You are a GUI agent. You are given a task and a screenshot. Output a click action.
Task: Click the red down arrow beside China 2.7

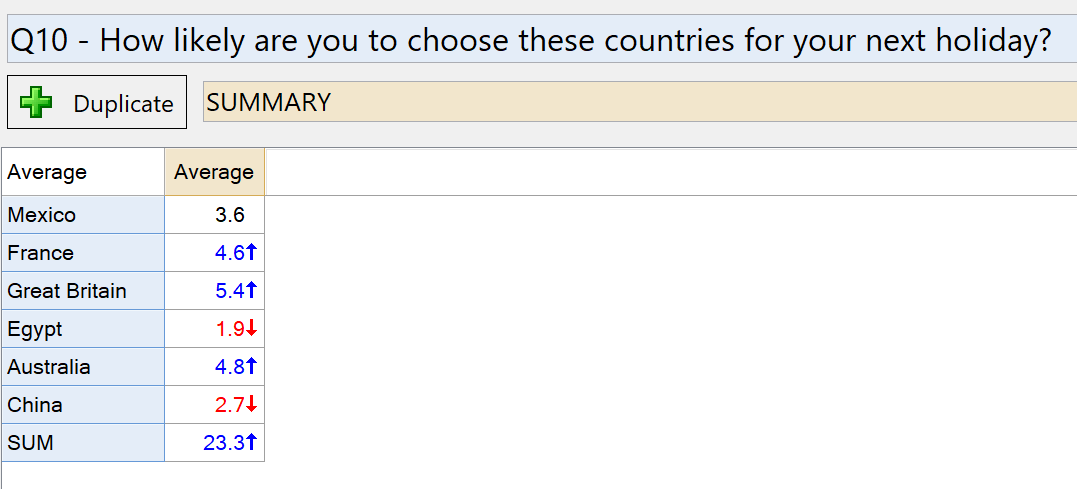(251, 405)
